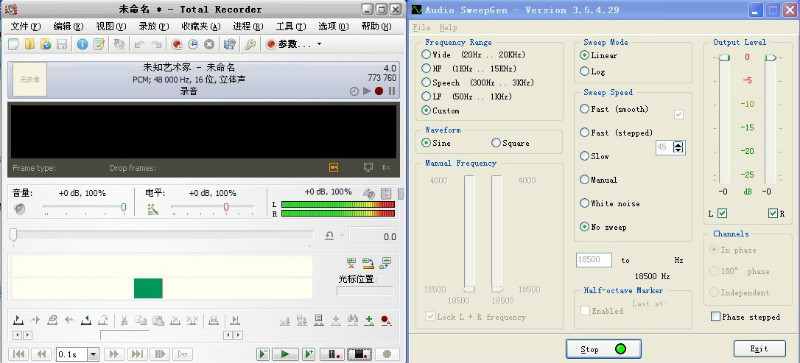This screenshot has width=800, height=363.
Task: Click the 18500 start frequency input field
Action: 594,260
